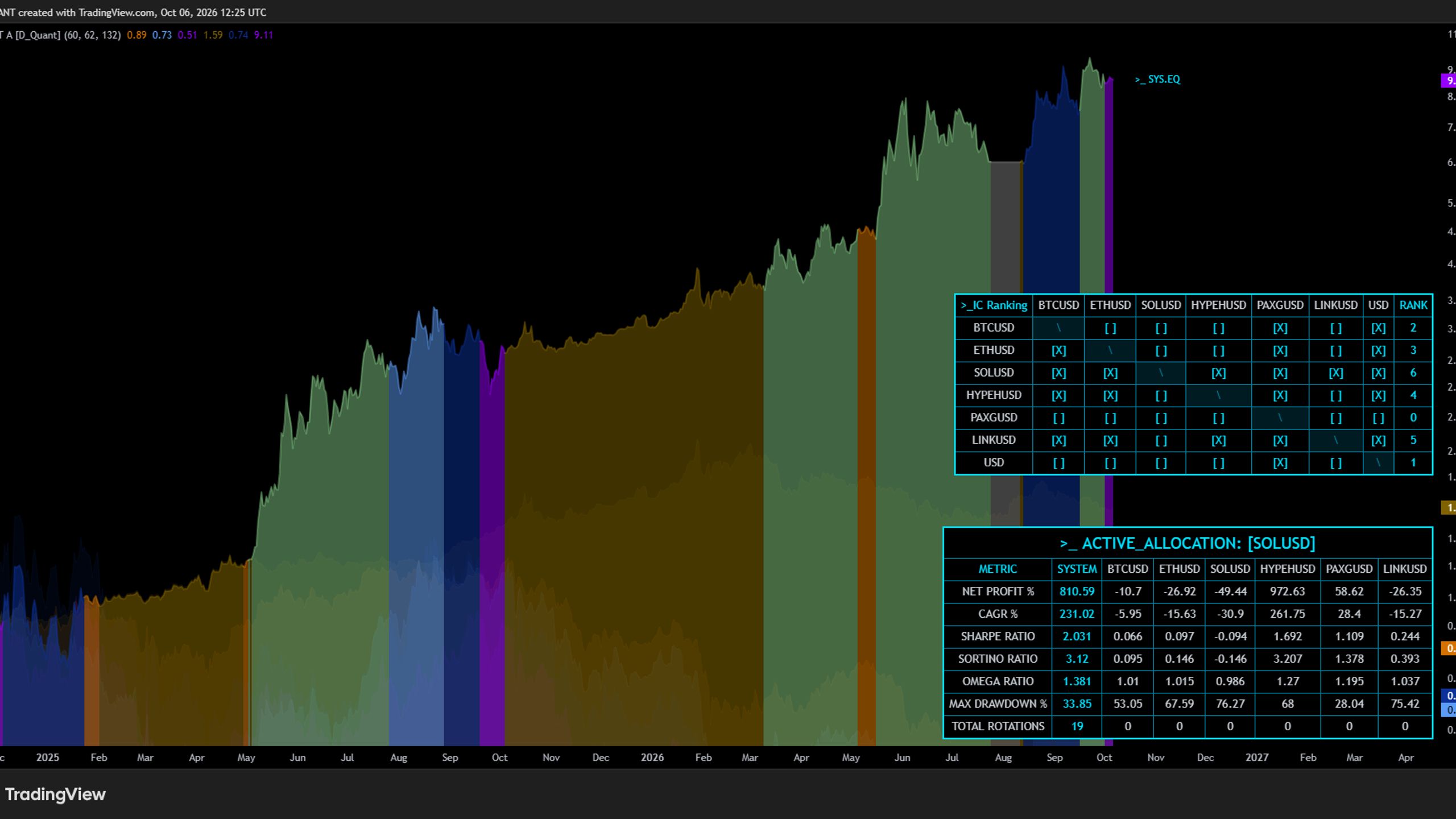Screen dimensions: 1456x819
Task: Click the 9.11 legend value
Action: (263, 35)
